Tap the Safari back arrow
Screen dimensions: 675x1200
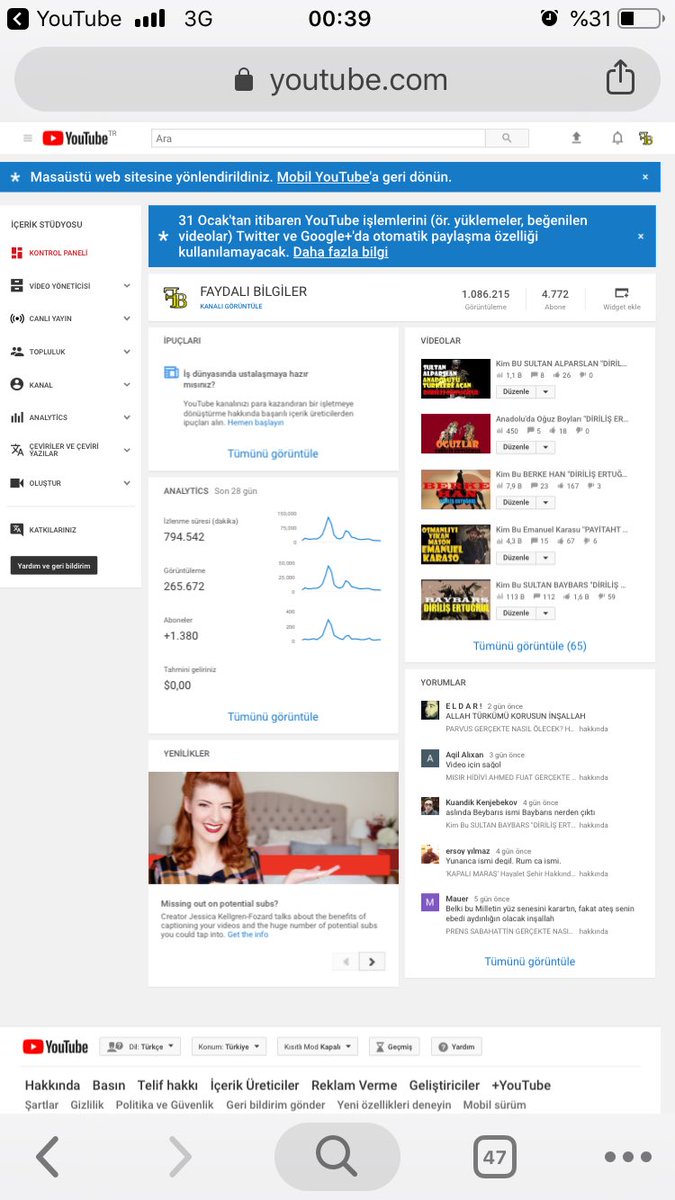47,1157
